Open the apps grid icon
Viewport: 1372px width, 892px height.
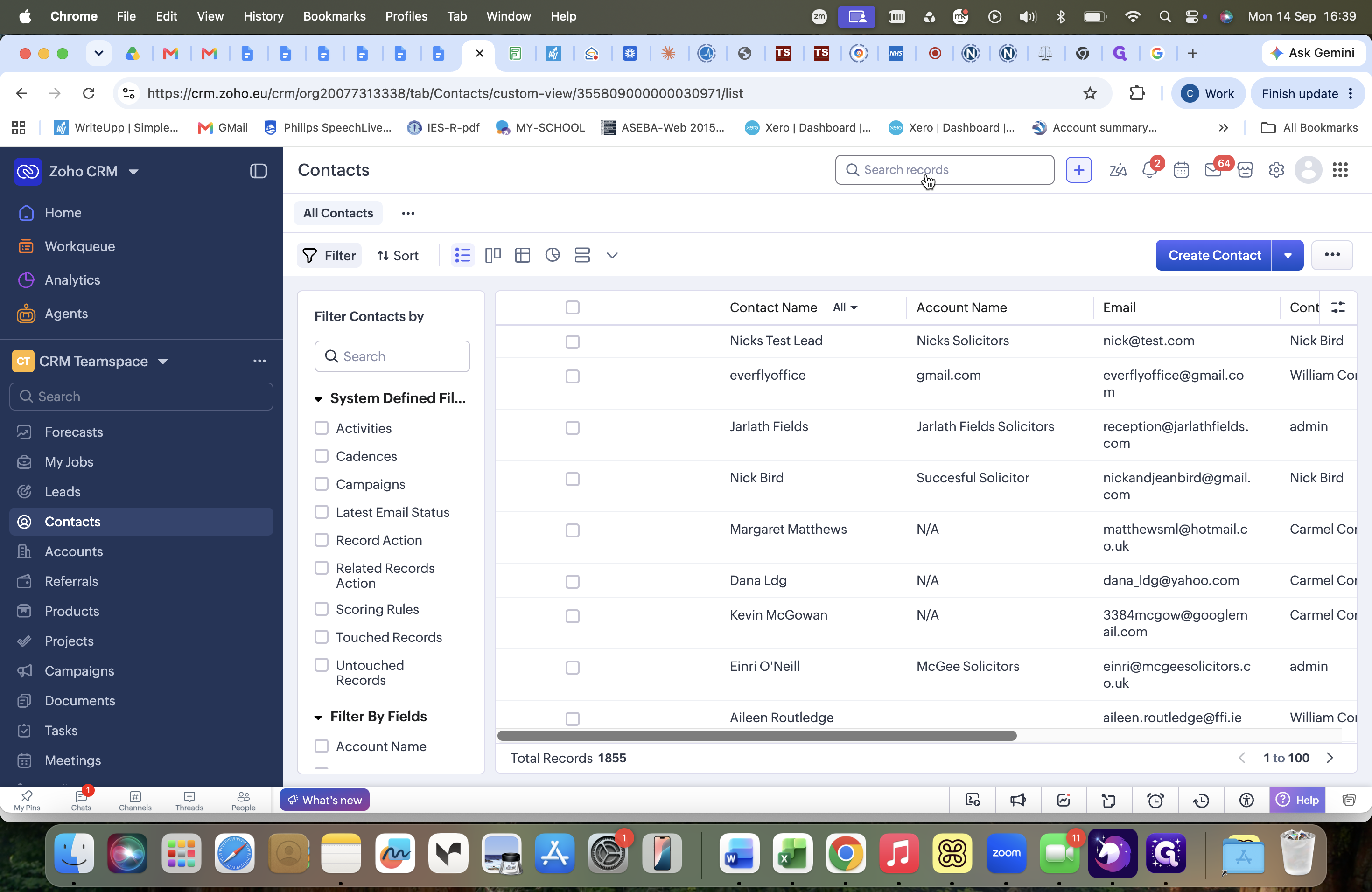[1340, 170]
